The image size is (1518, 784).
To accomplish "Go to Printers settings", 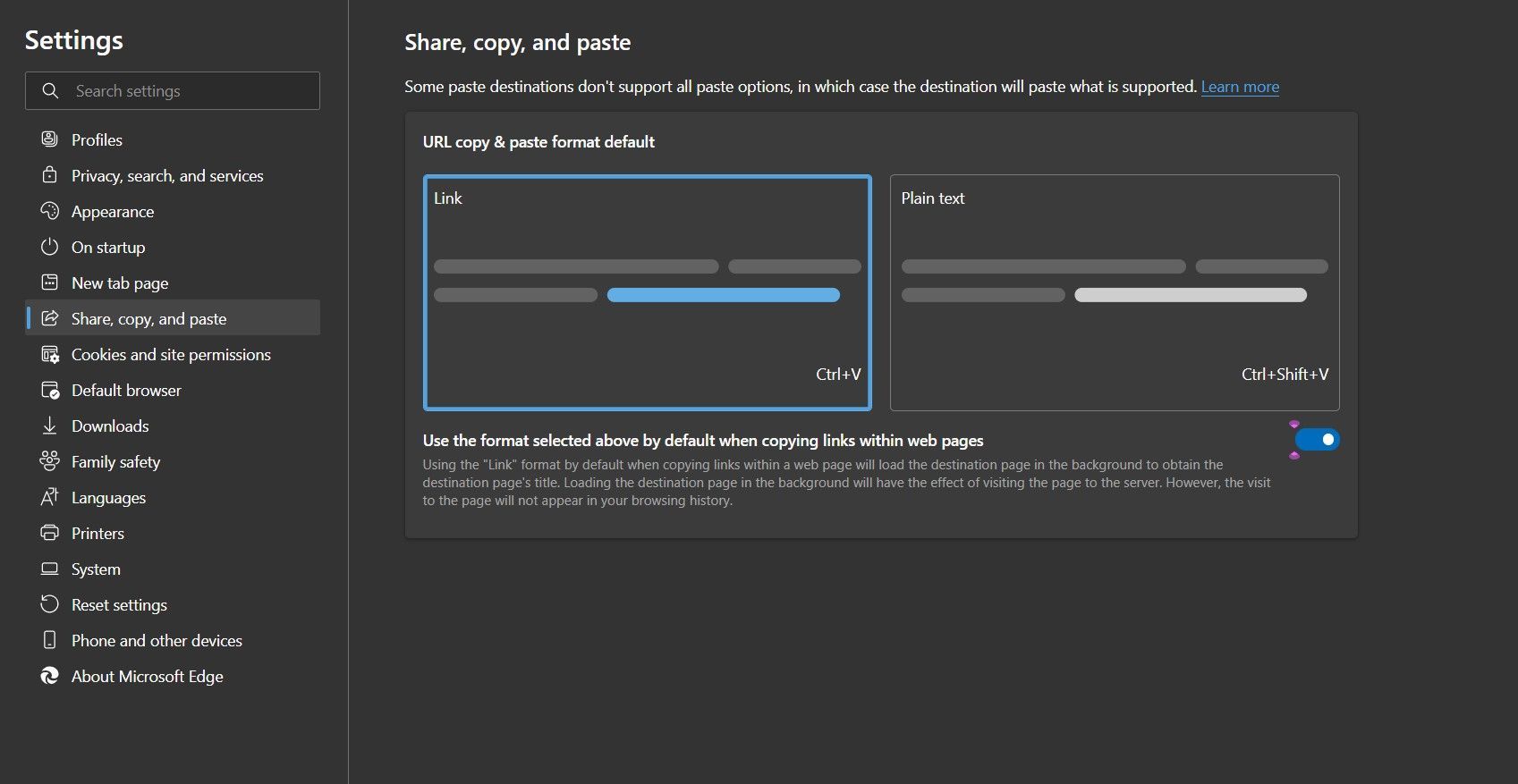I will pyautogui.click(x=173, y=533).
